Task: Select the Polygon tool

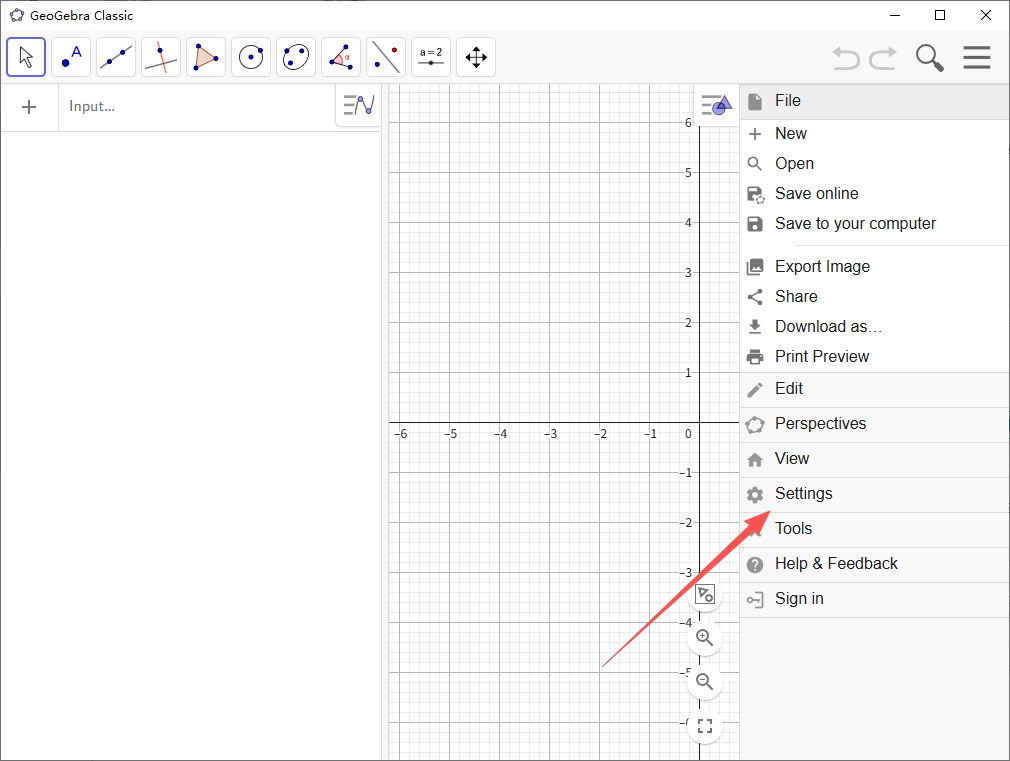Action: point(206,57)
